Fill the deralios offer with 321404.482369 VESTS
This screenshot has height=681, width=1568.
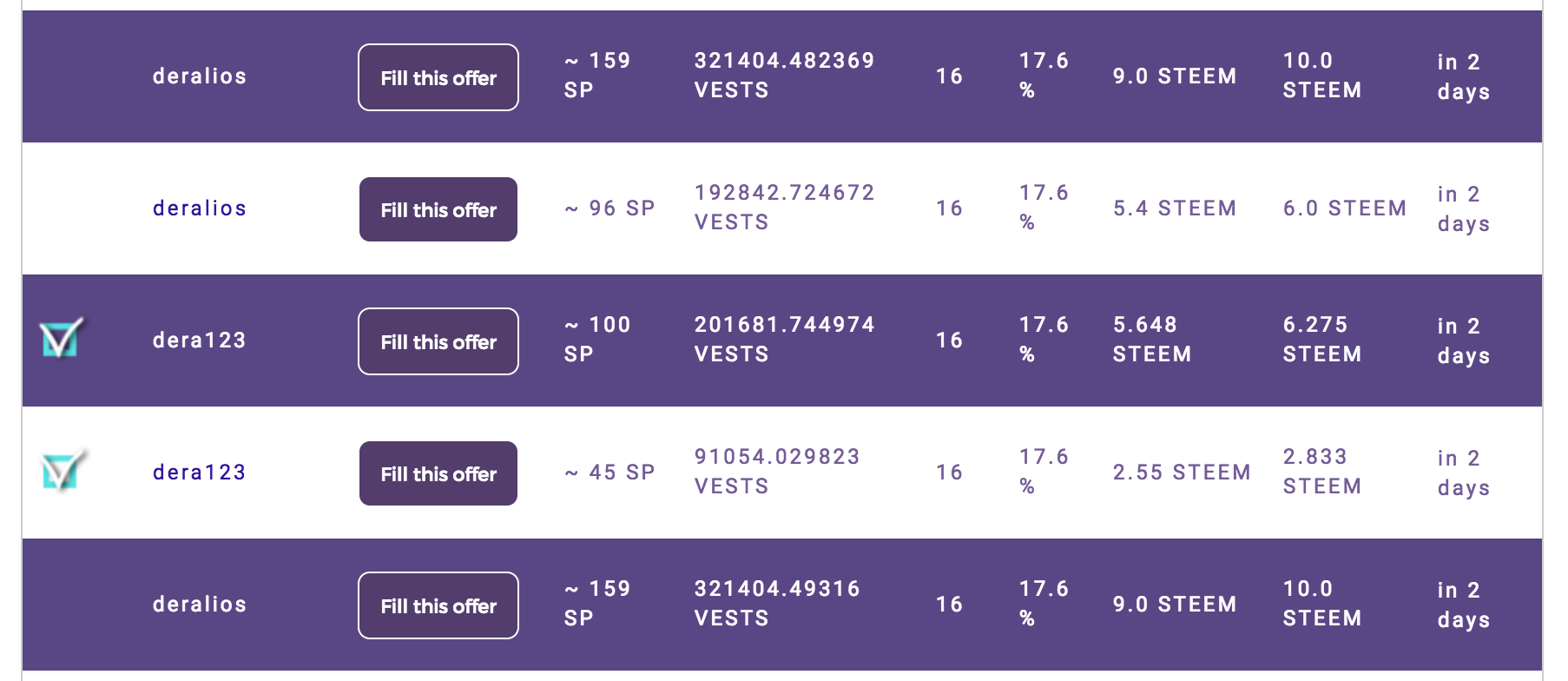(x=438, y=77)
